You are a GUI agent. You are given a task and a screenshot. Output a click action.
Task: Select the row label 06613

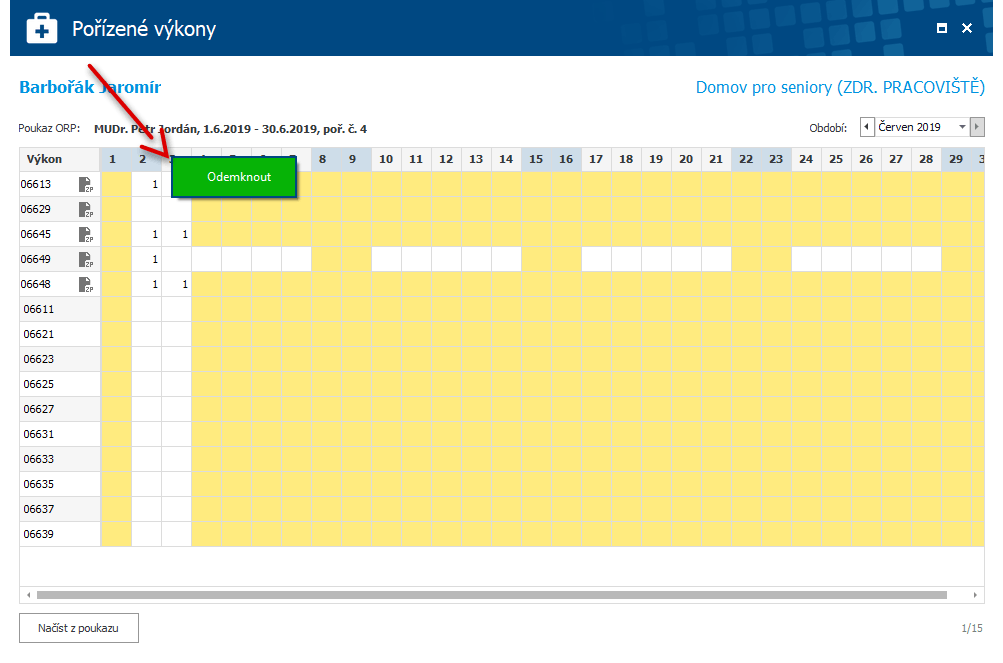(36, 184)
